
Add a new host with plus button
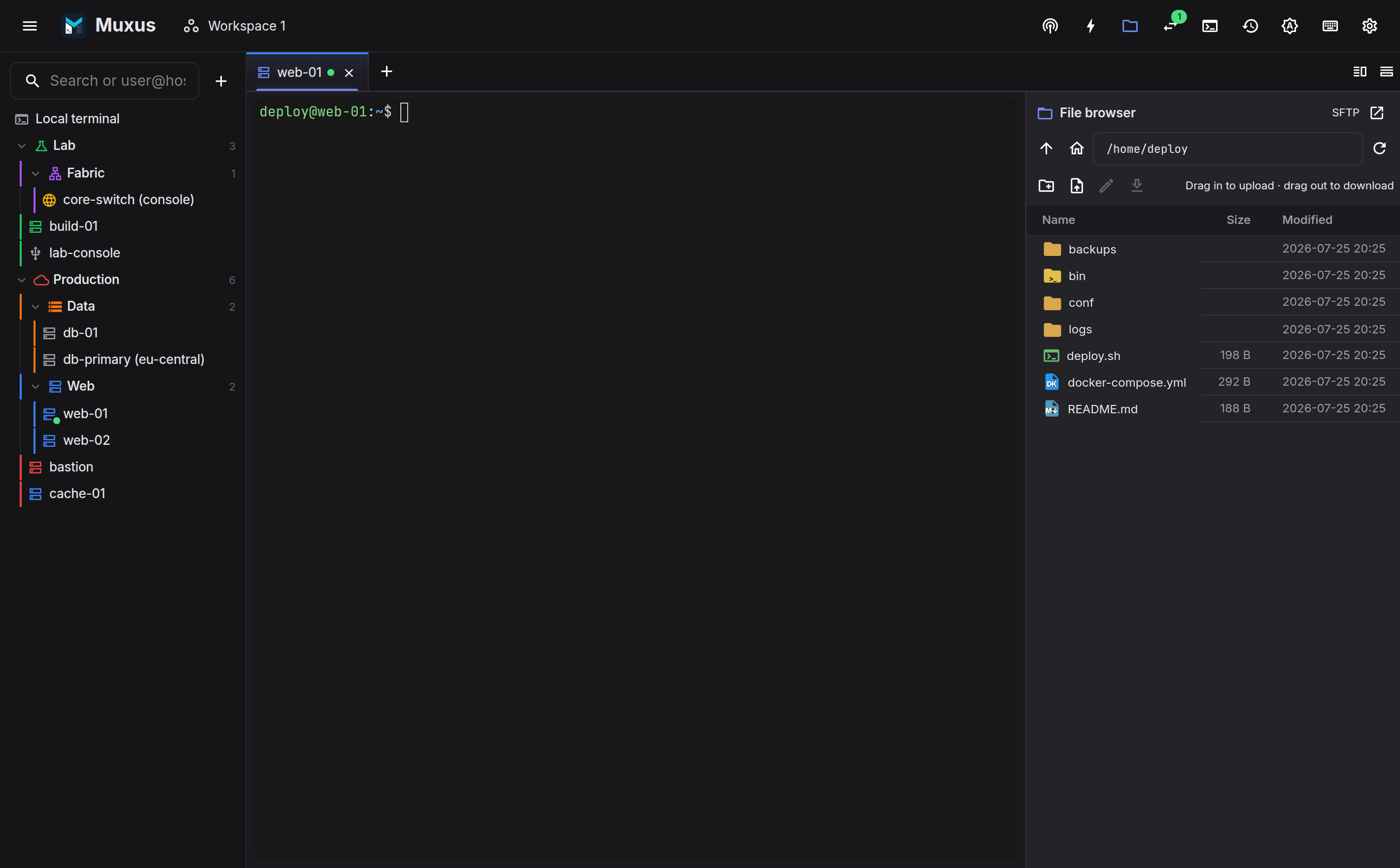(x=221, y=81)
